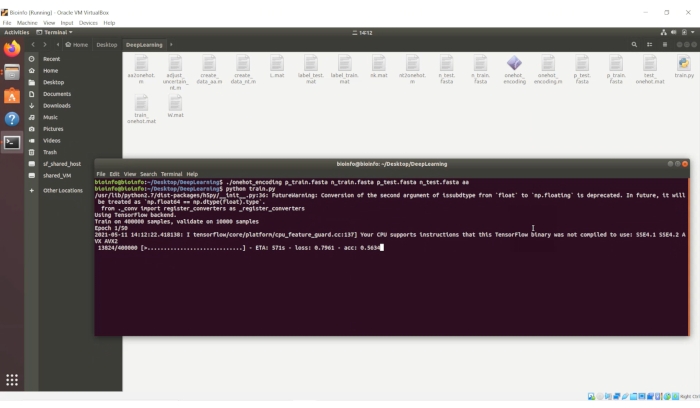
Task: Launch the Help icon in dock
Action: [x=12, y=119]
